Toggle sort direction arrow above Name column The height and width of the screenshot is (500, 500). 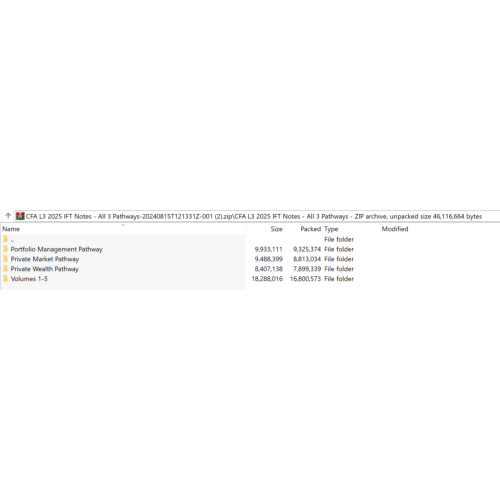[123, 225]
